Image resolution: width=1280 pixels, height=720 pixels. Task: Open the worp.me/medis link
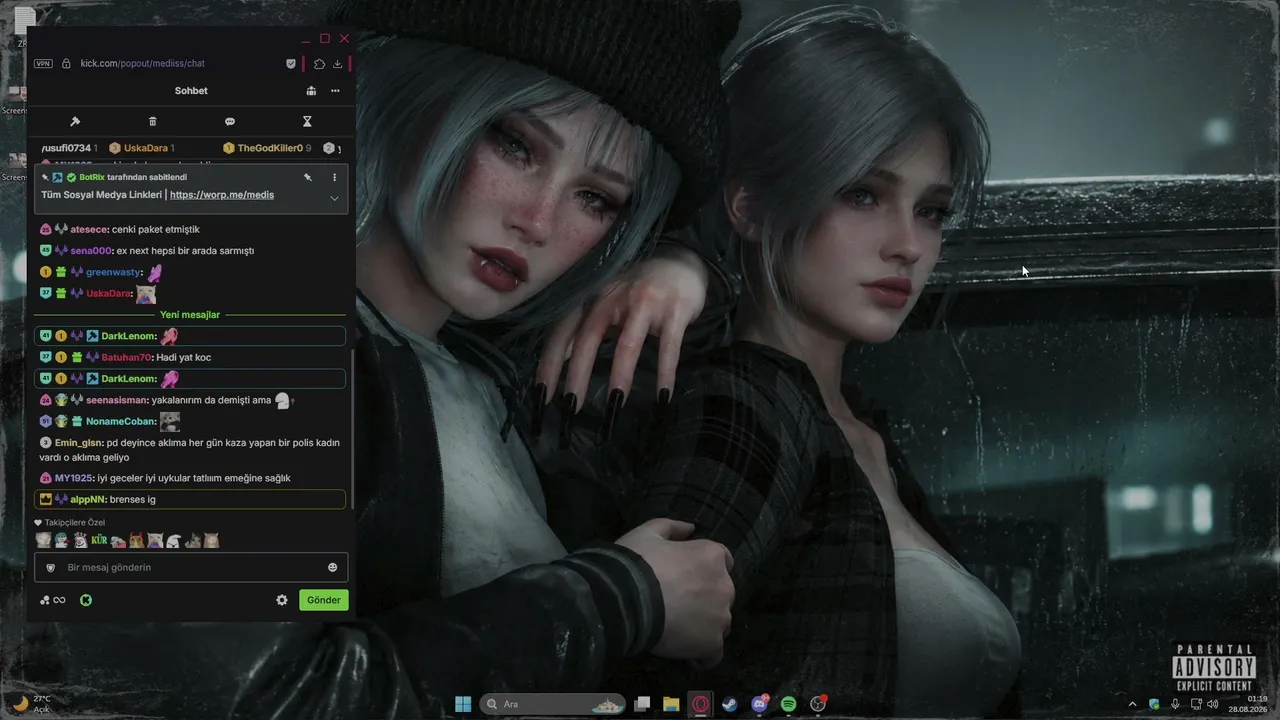(222, 195)
